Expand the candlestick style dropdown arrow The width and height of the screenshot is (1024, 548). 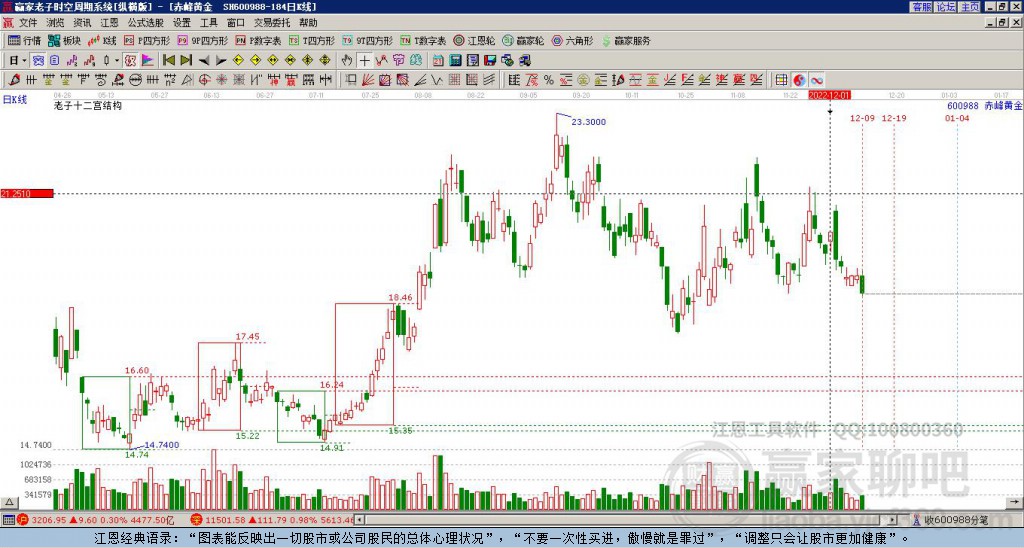click(x=117, y=60)
